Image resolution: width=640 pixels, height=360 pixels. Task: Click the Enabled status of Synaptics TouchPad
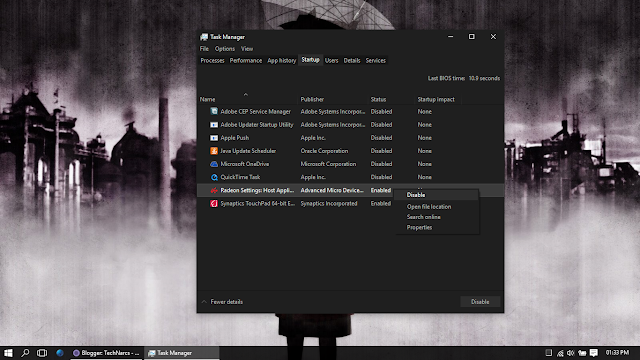click(381, 203)
